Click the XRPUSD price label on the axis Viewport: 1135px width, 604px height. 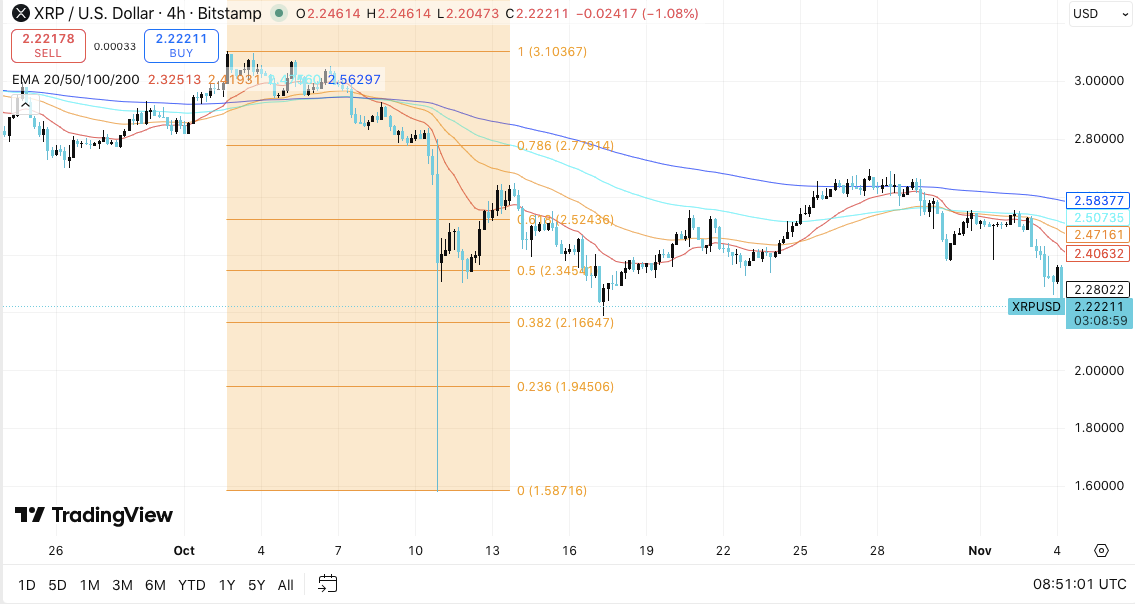click(1037, 307)
